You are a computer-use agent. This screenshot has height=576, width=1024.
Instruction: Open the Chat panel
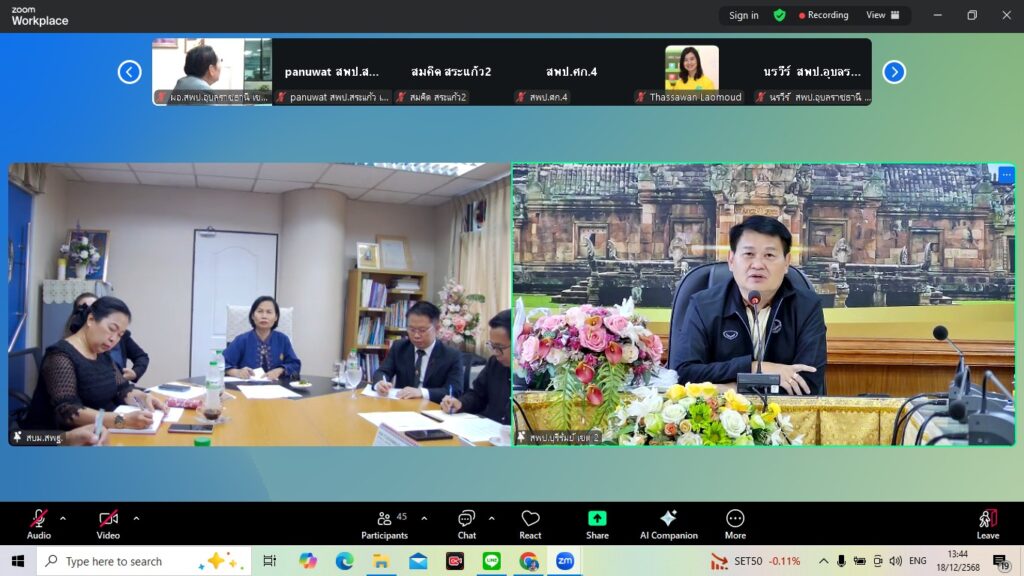[x=466, y=524]
